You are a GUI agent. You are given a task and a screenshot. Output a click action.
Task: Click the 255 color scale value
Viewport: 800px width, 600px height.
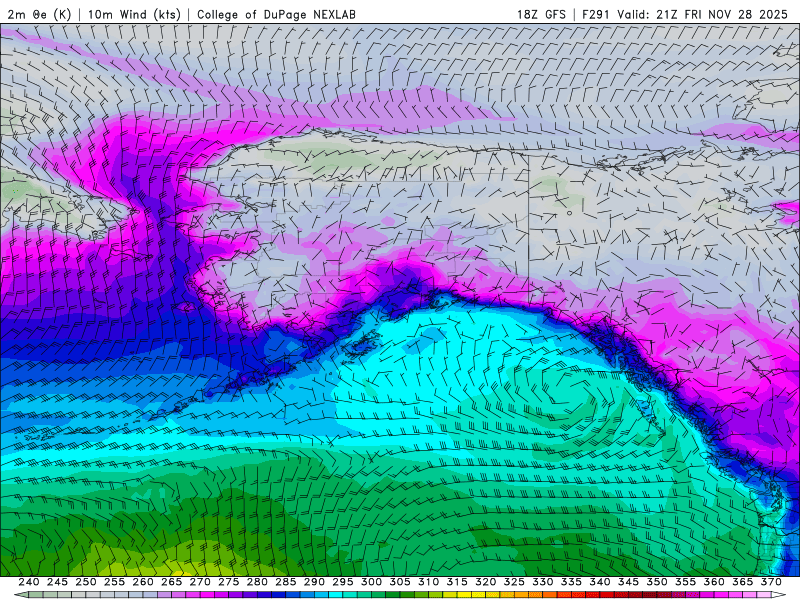114,582
